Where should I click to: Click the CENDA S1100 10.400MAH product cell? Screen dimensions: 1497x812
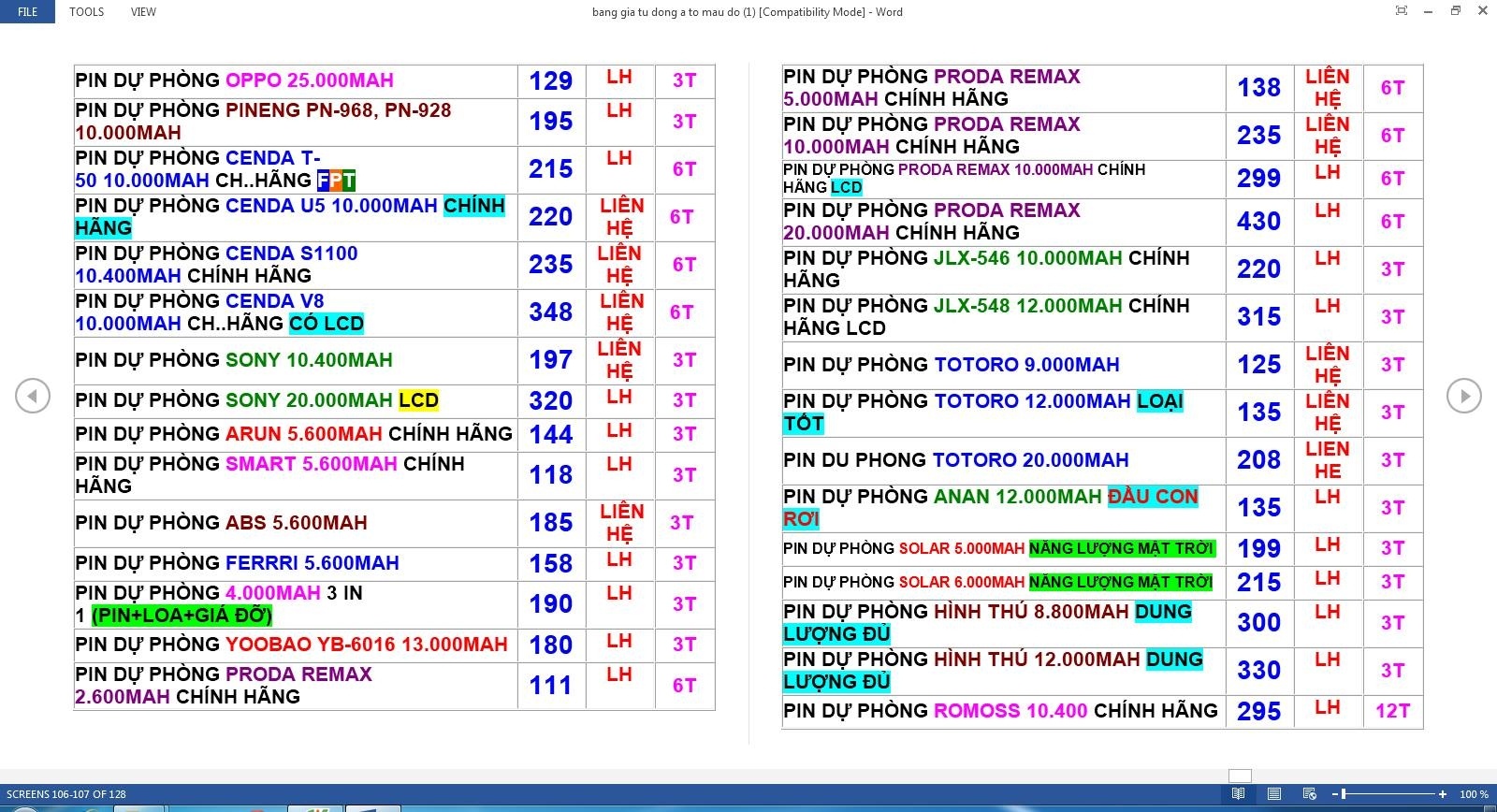(x=296, y=265)
